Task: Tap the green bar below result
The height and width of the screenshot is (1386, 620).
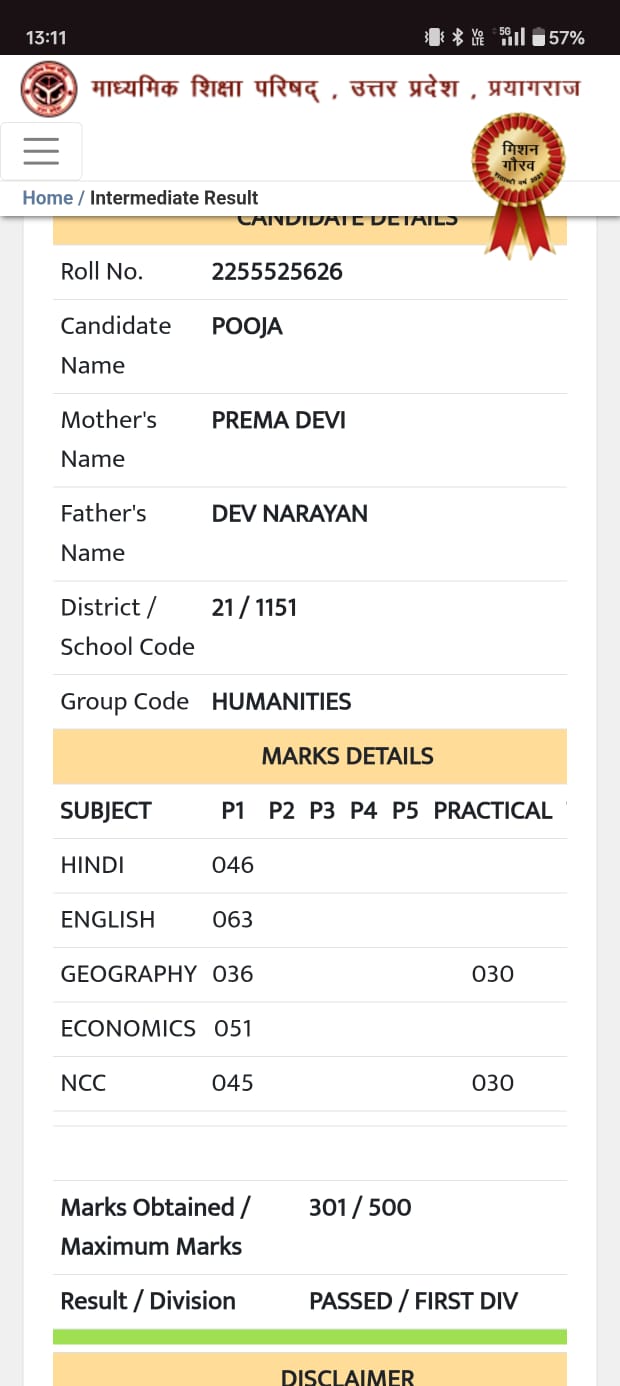Action: 310,1337
